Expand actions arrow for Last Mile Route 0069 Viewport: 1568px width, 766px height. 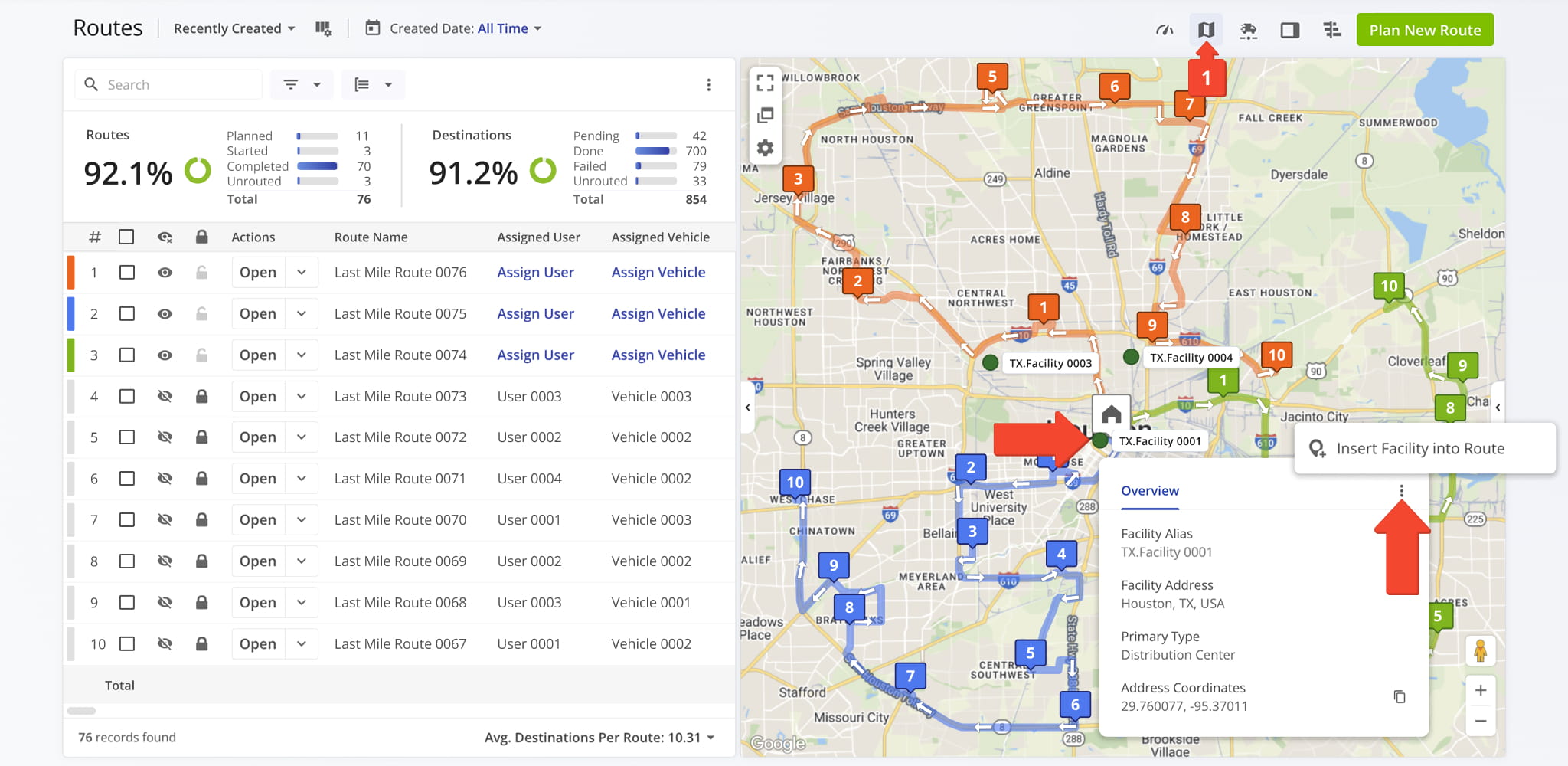point(302,561)
